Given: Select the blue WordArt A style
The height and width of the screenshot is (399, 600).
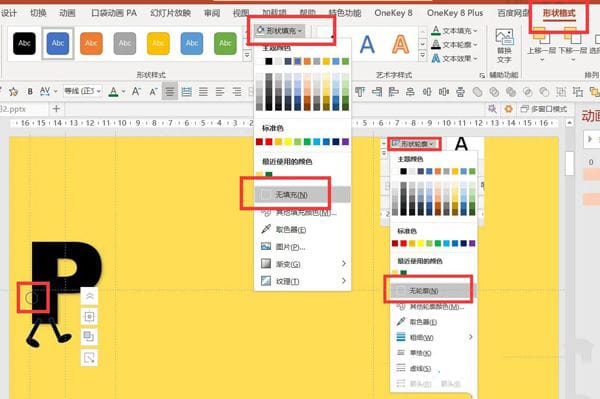Looking at the screenshot, I should (367, 44).
